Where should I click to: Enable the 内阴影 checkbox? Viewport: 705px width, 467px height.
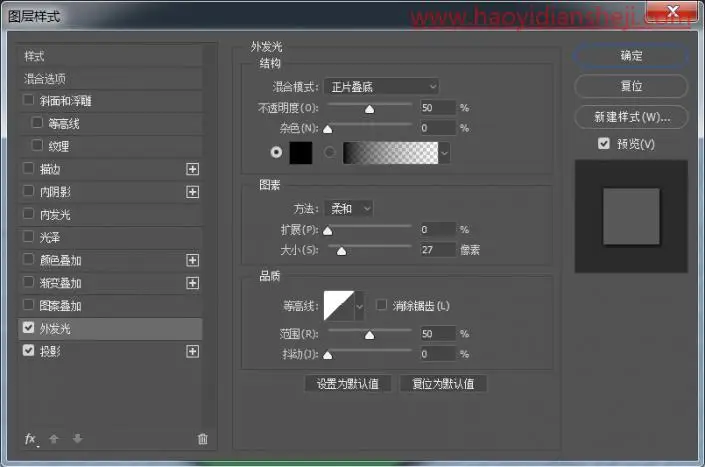[x=28, y=191]
